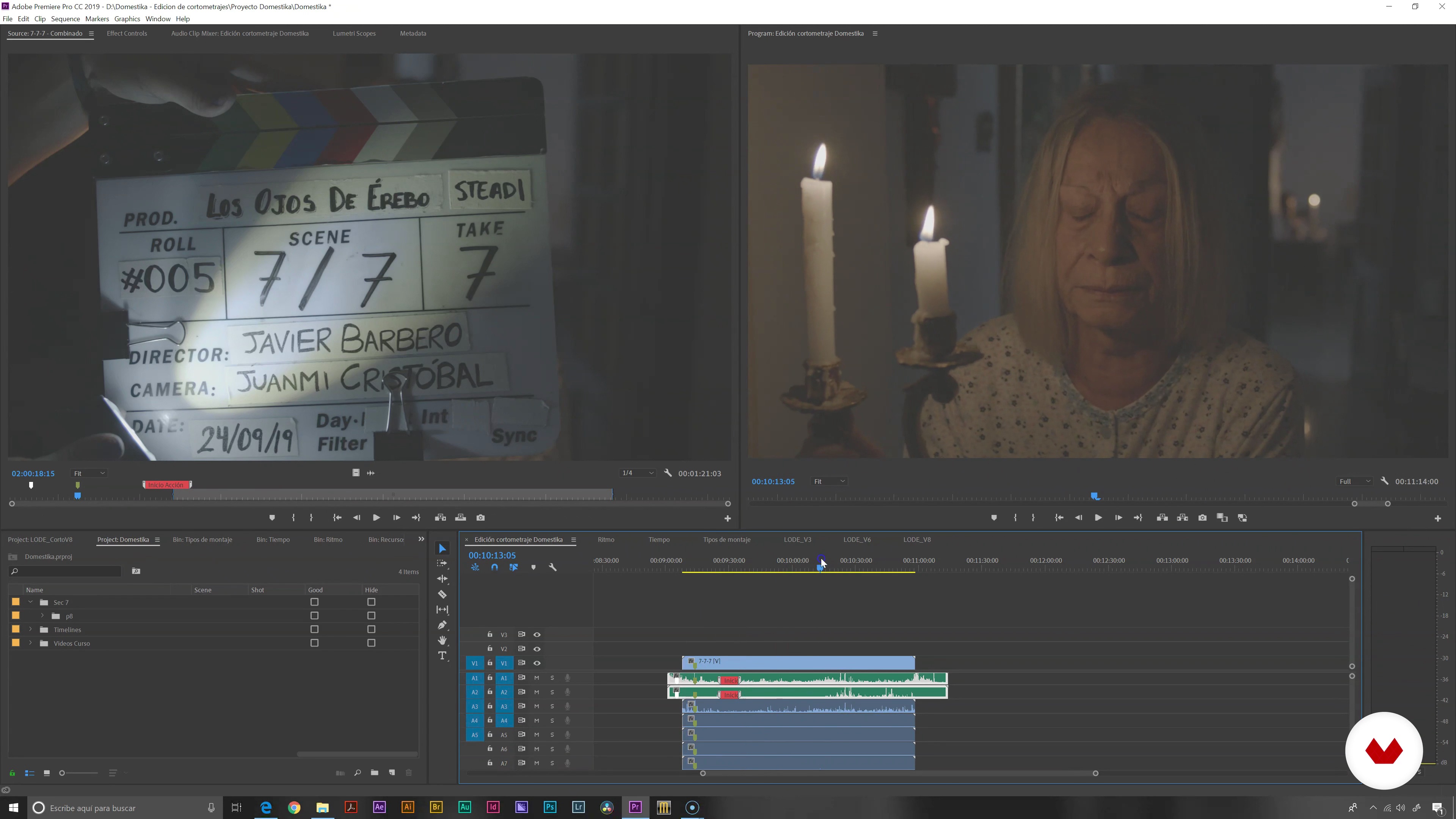Select the Track Select Forward tool

442,563
